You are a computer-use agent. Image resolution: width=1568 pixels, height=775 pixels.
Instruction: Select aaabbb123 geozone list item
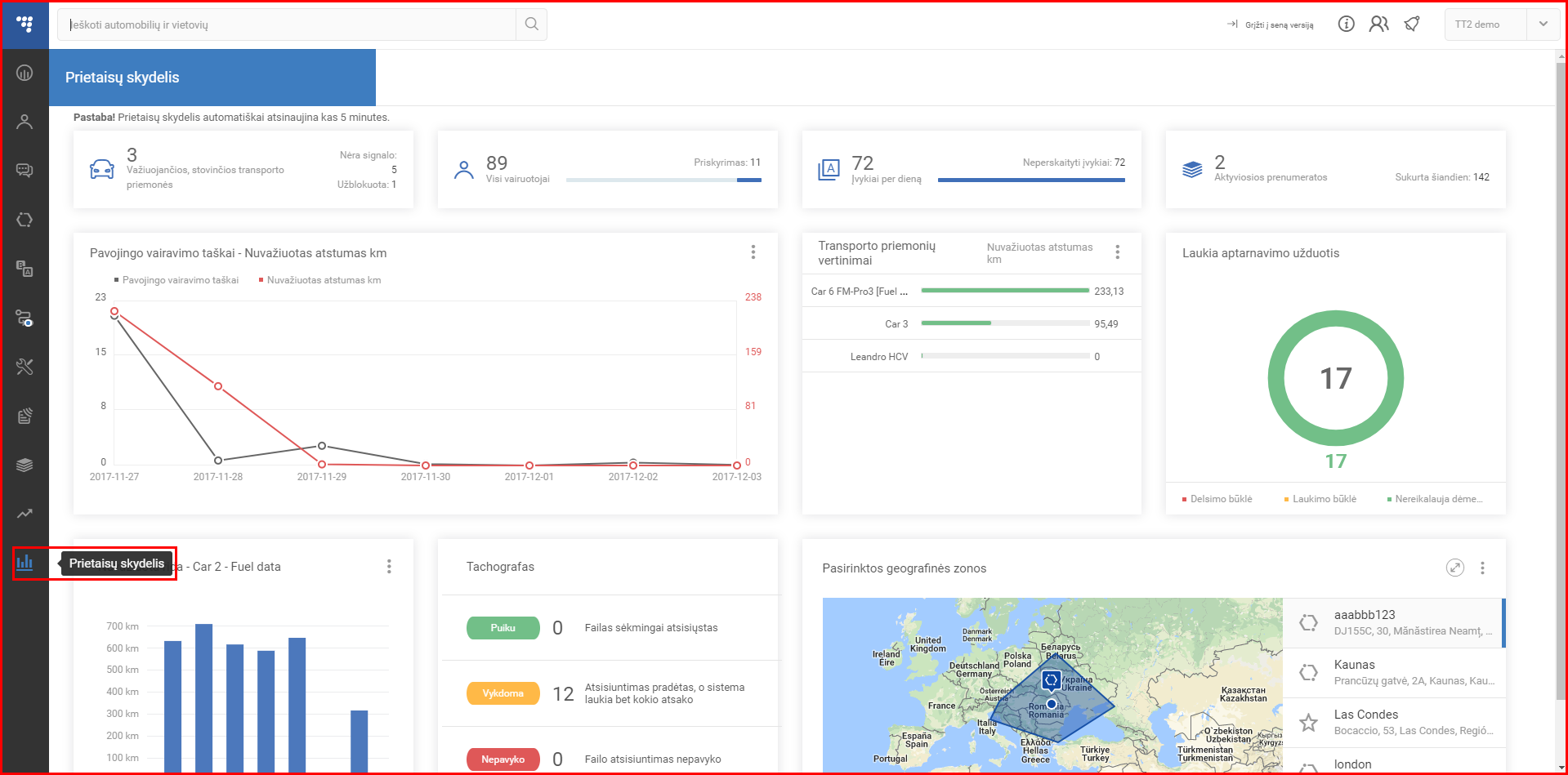coord(1393,623)
